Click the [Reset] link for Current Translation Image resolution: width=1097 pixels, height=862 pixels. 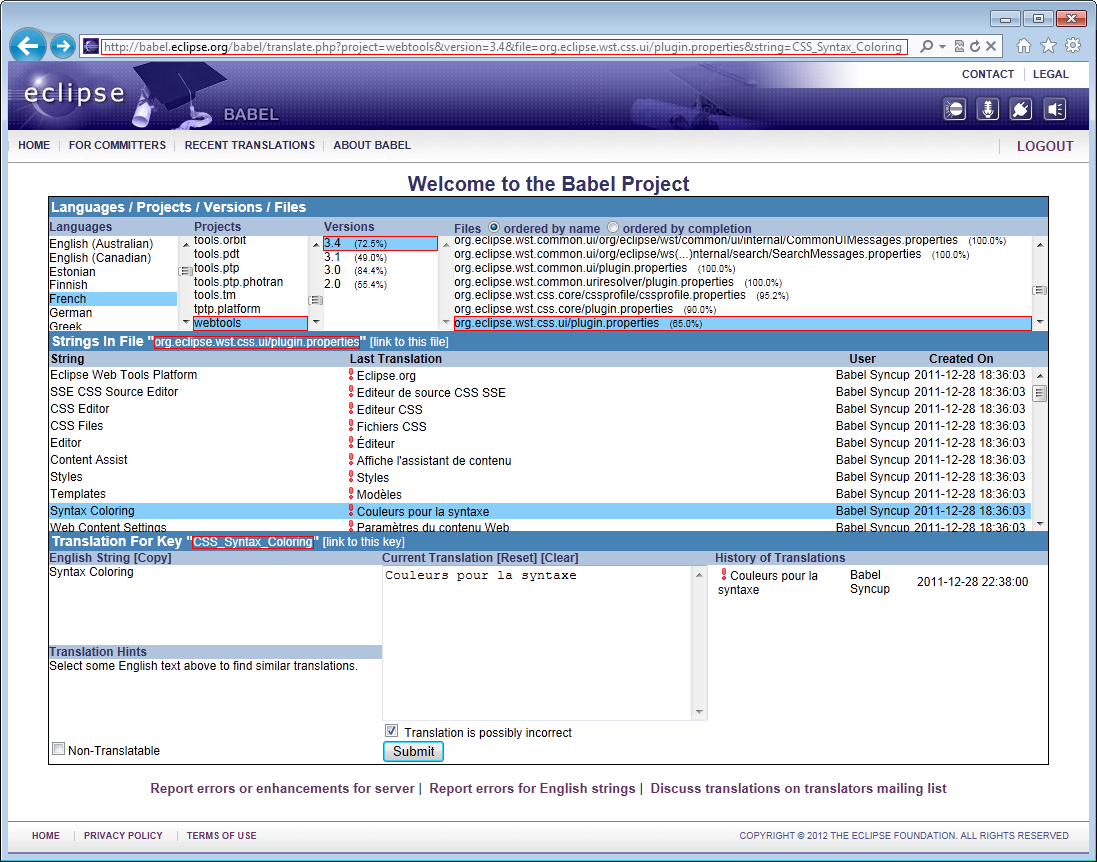coord(517,558)
